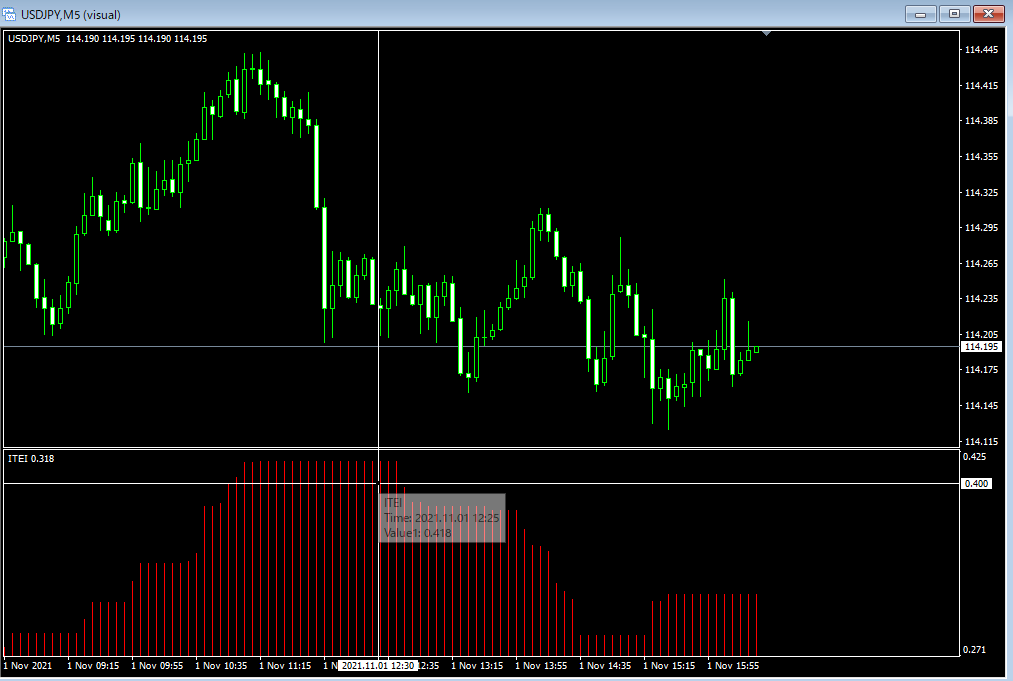Minimize the USDJPY chart window
This screenshot has width=1013, height=681.
(920, 13)
